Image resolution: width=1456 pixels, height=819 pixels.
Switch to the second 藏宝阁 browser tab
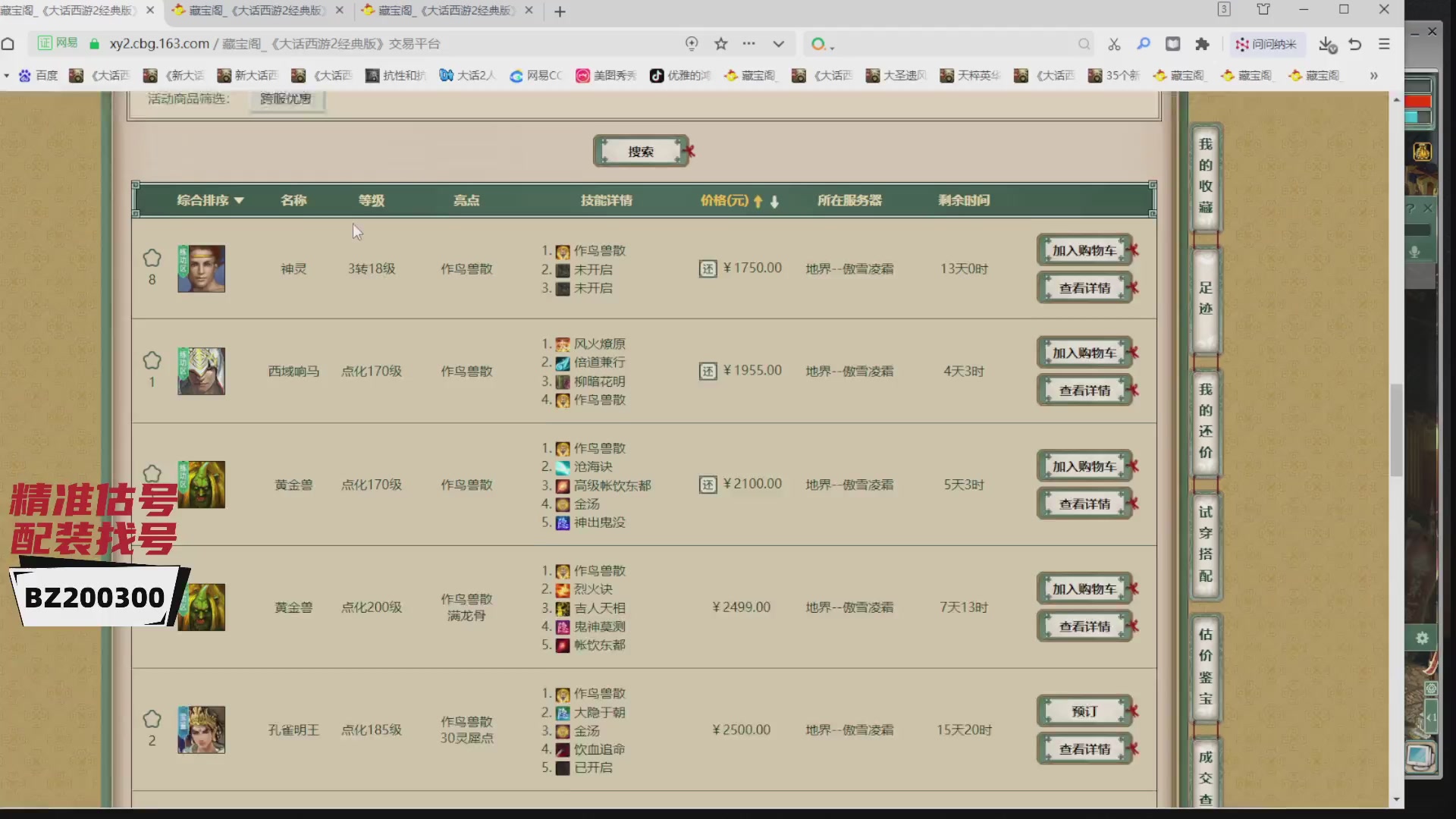[250, 11]
